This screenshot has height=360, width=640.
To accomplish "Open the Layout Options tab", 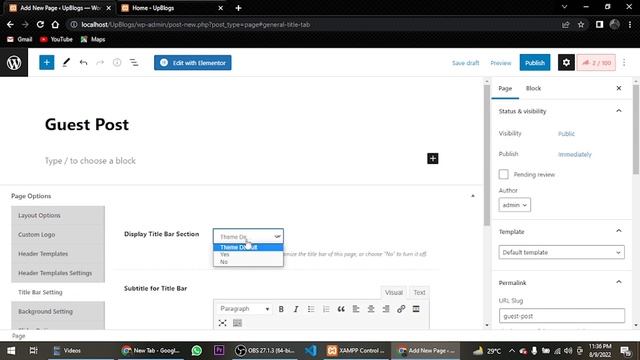I will point(58,215).
